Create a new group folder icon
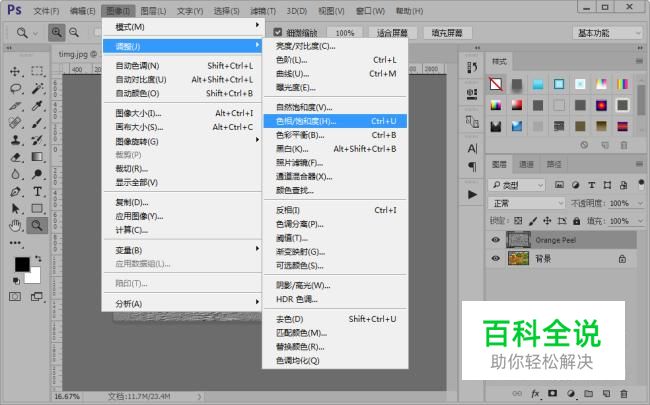 click(x=589, y=393)
